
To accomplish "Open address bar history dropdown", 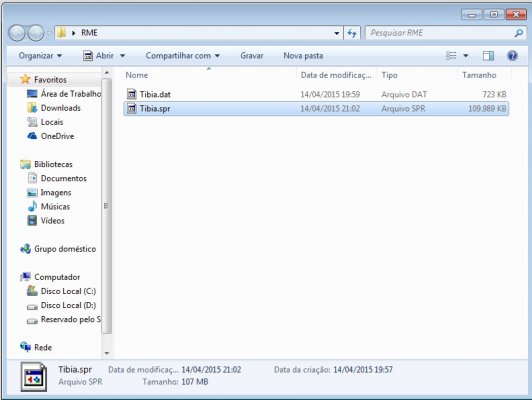I will pos(337,33).
